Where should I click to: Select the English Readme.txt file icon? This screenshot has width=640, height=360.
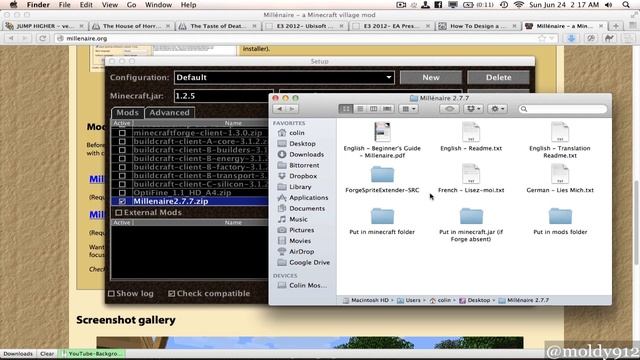point(471,132)
